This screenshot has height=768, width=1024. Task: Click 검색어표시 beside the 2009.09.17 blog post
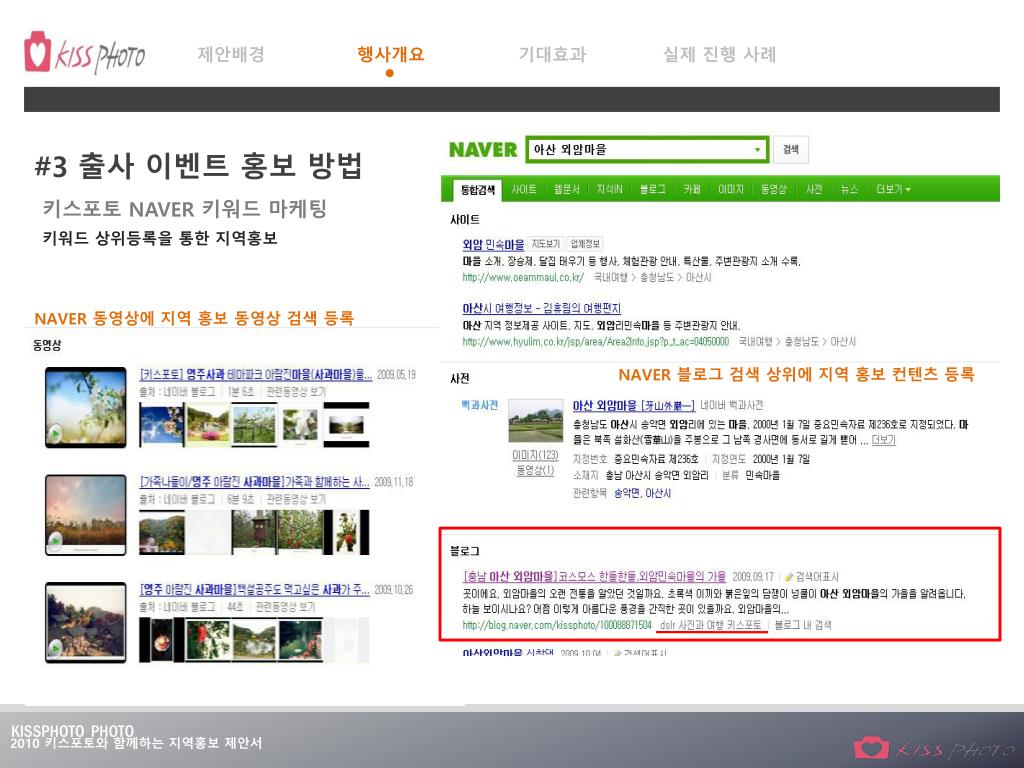(817, 577)
